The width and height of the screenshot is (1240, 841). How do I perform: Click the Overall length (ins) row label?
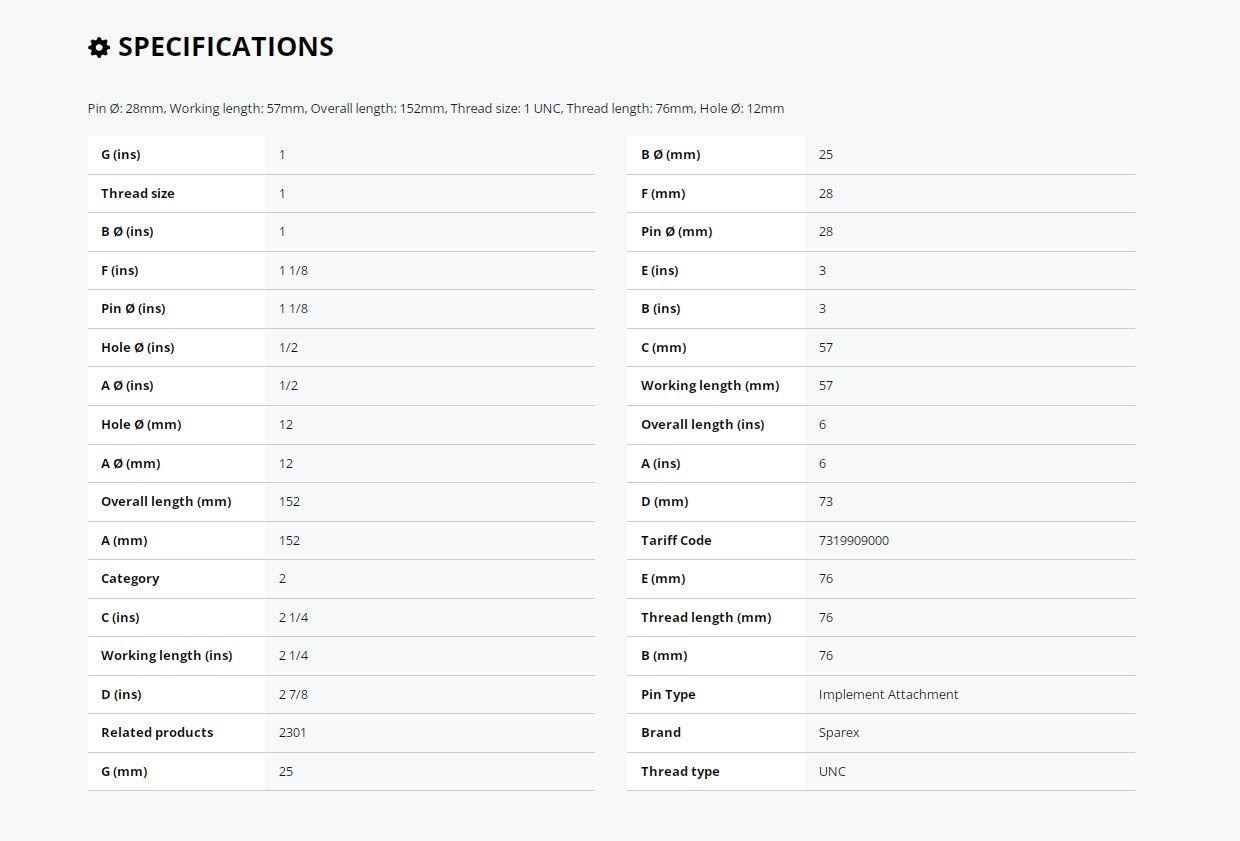click(702, 424)
